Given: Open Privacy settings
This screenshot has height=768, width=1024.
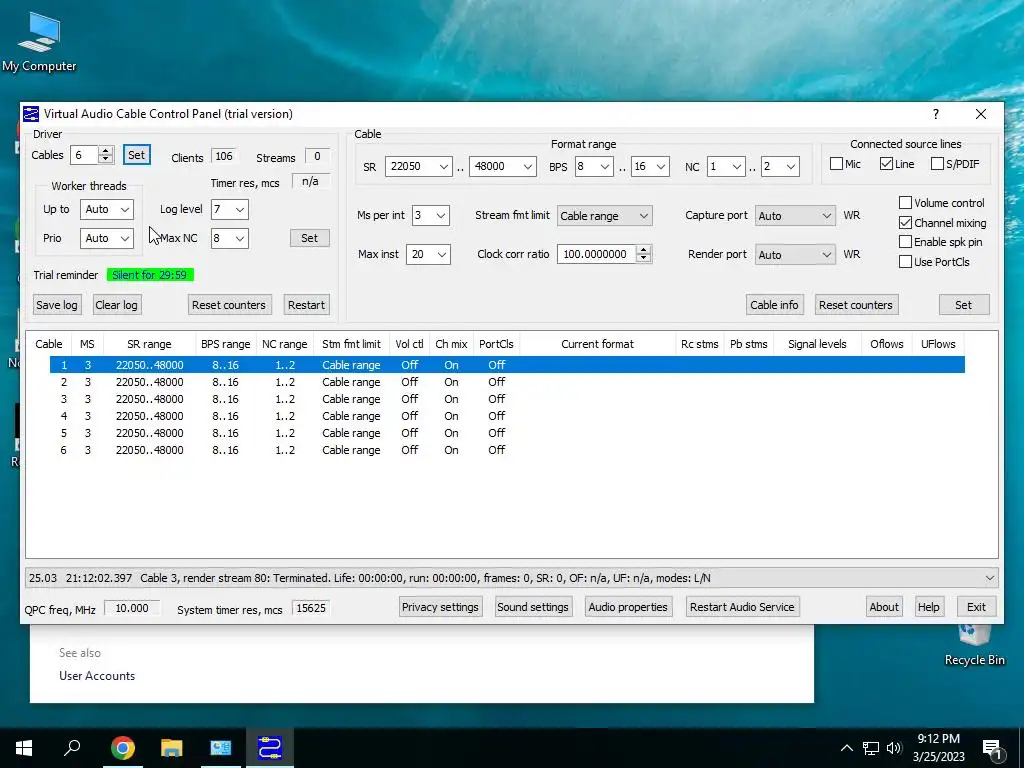Looking at the screenshot, I should [440, 607].
